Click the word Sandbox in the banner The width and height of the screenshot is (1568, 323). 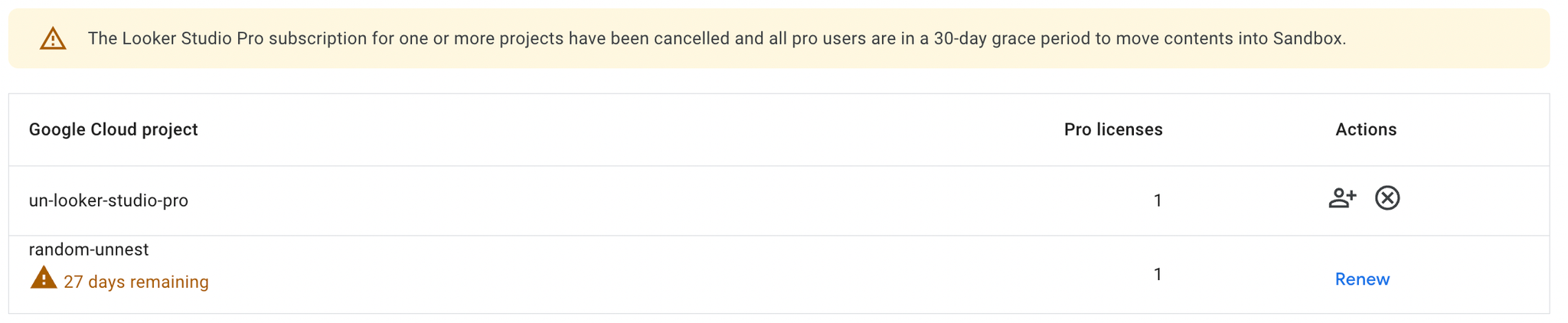(x=1308, y=38)
